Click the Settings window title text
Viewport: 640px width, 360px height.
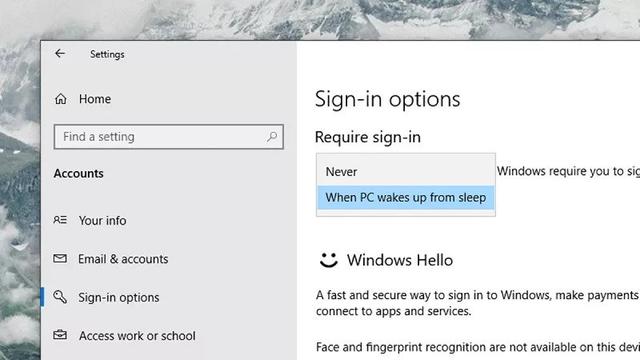107,54
